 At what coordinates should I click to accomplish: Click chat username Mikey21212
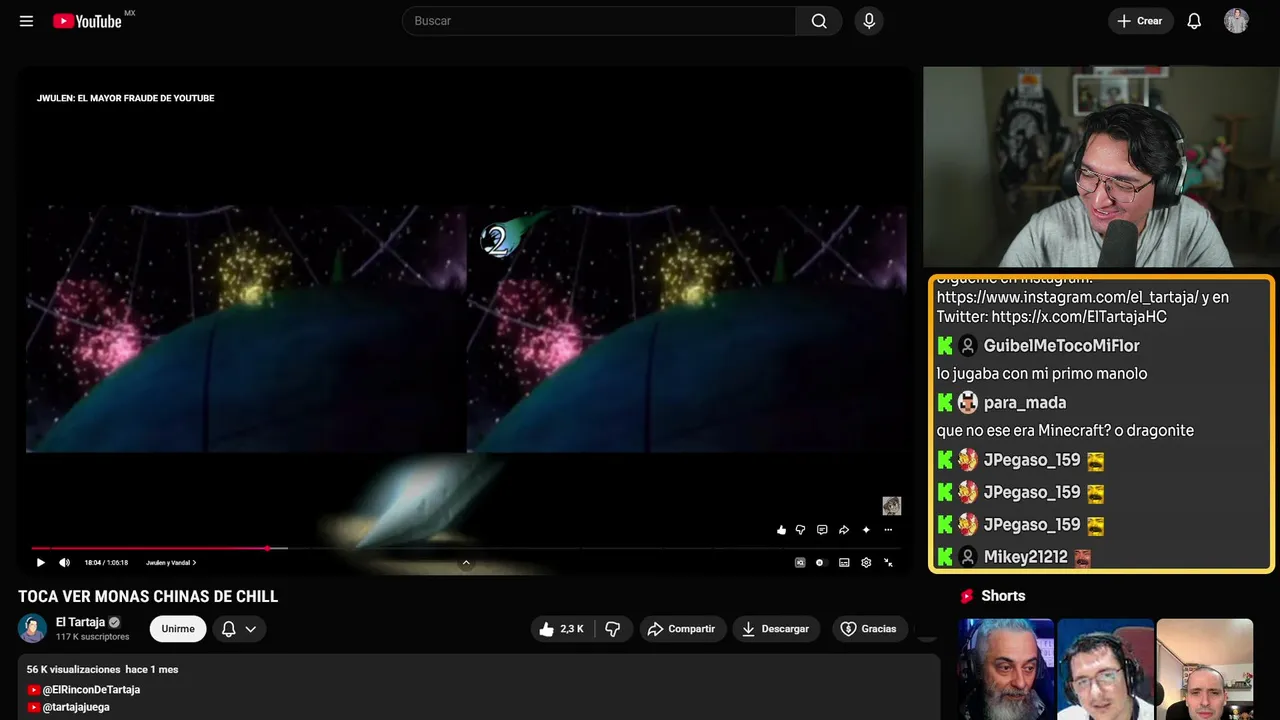coord(1026,557)
